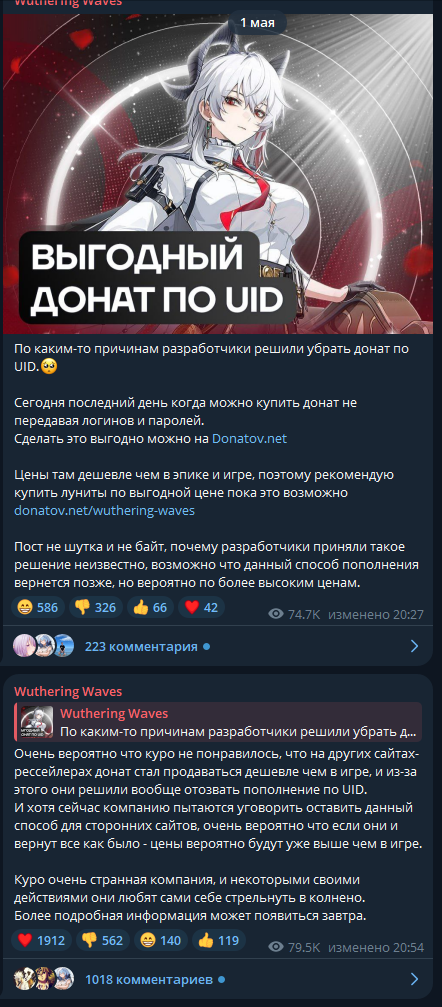Click thumbs up reaction with 66
This screenshot has width=442, height=1007.
(150, 607)
